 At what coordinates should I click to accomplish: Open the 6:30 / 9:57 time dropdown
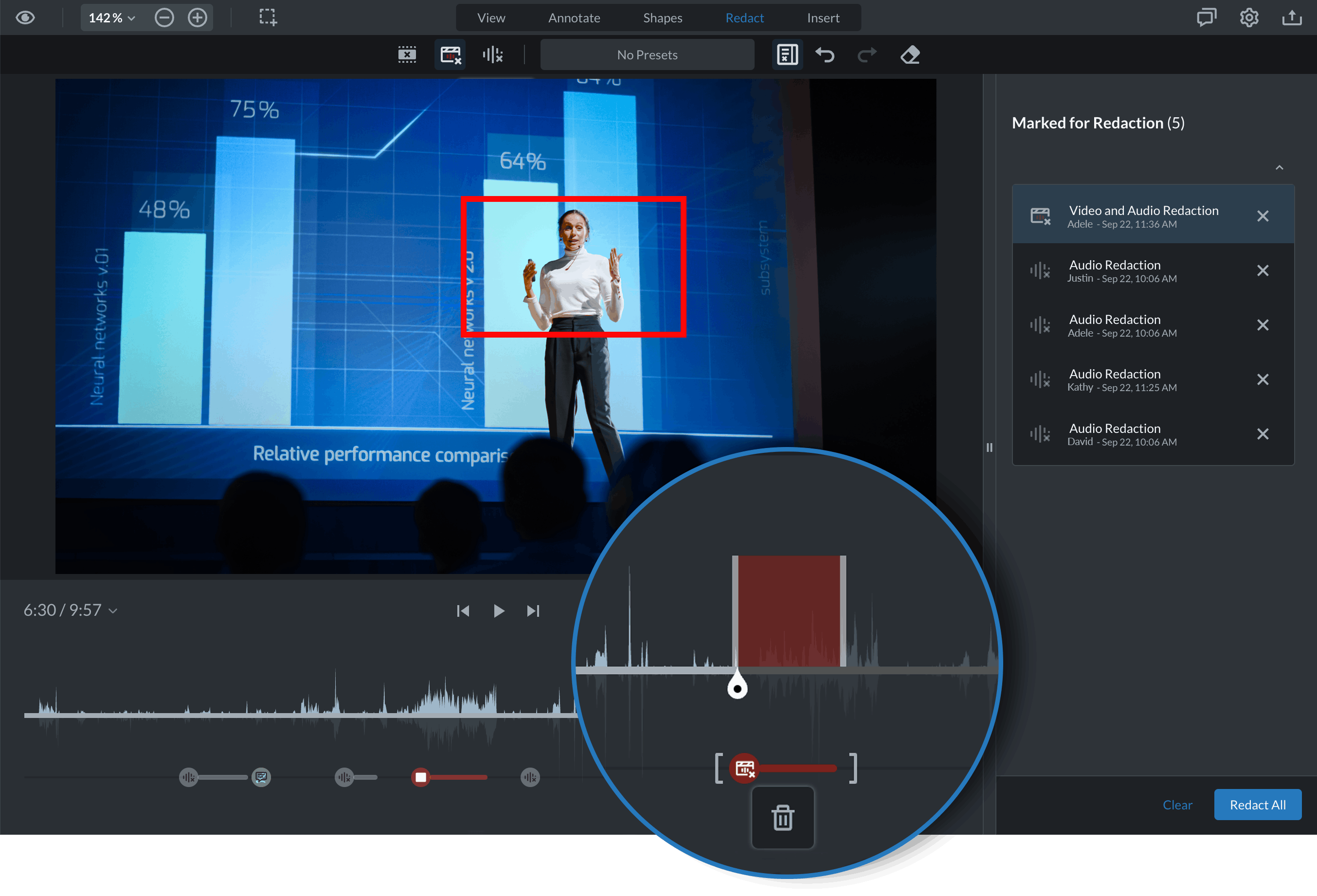[70, 610]
